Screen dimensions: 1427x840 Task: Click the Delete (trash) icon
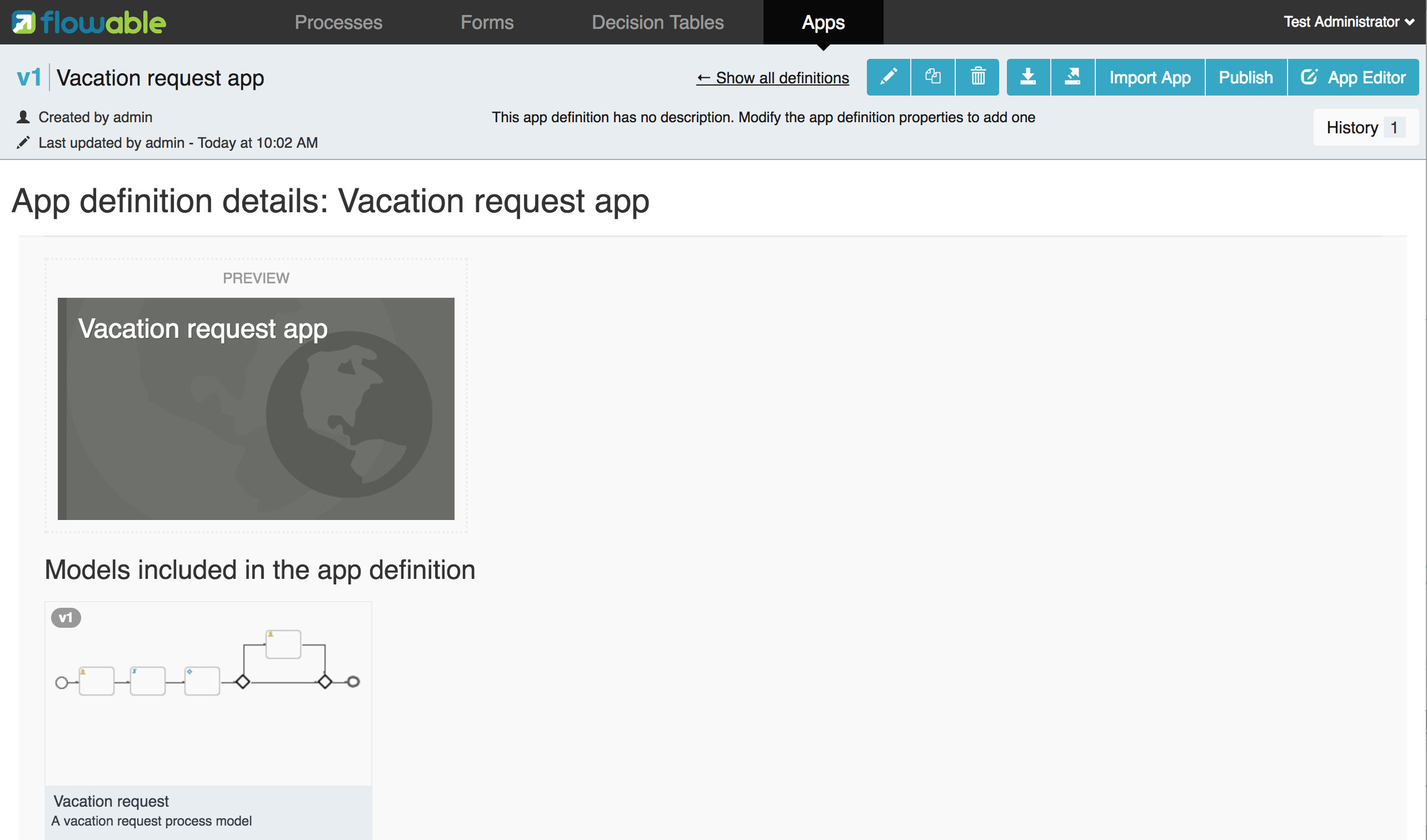[977, 77]
